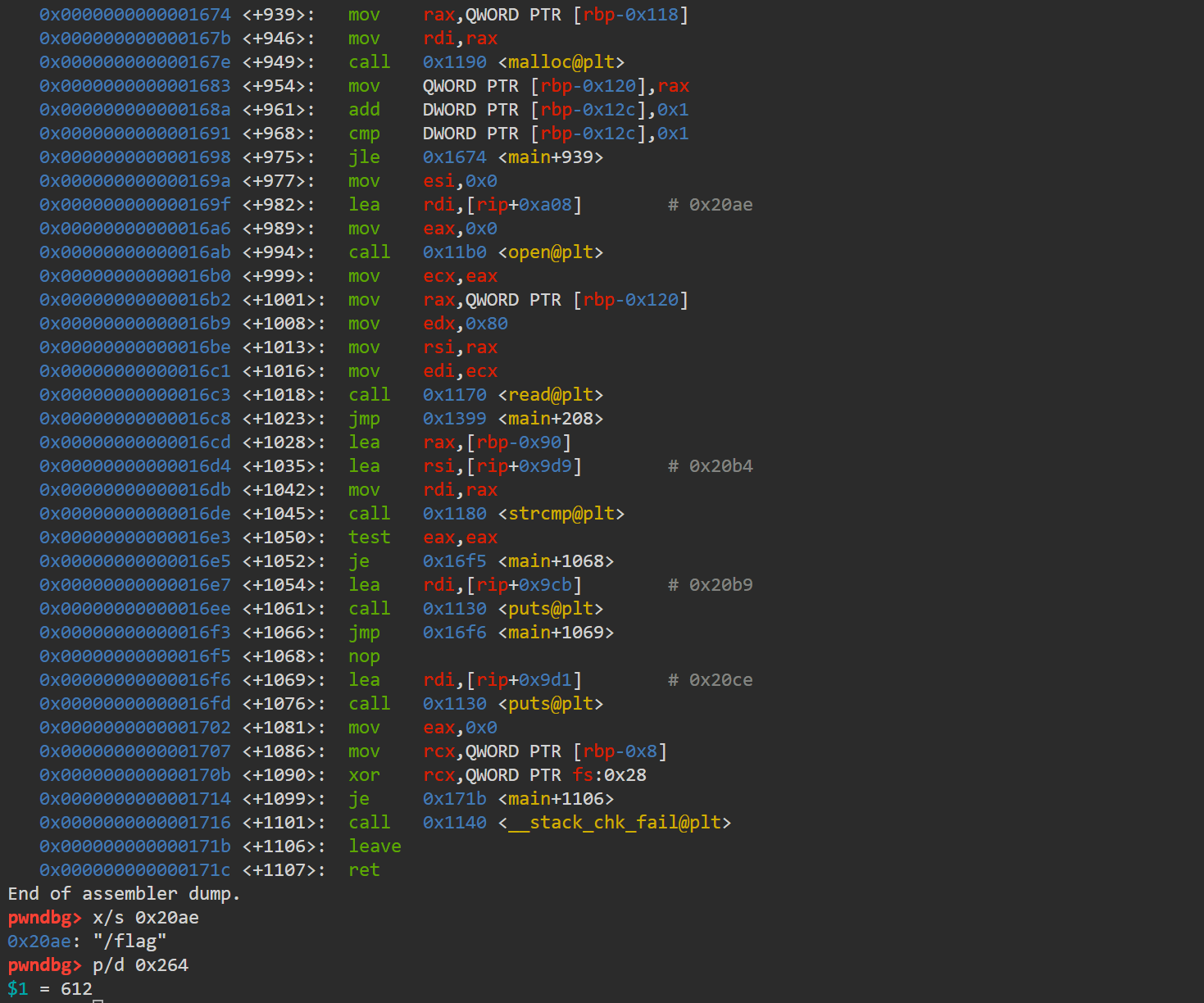1204x1003 pixels.
Task: Click the pwndbg prompt before x/s
Action: click(x=44, y=918)
